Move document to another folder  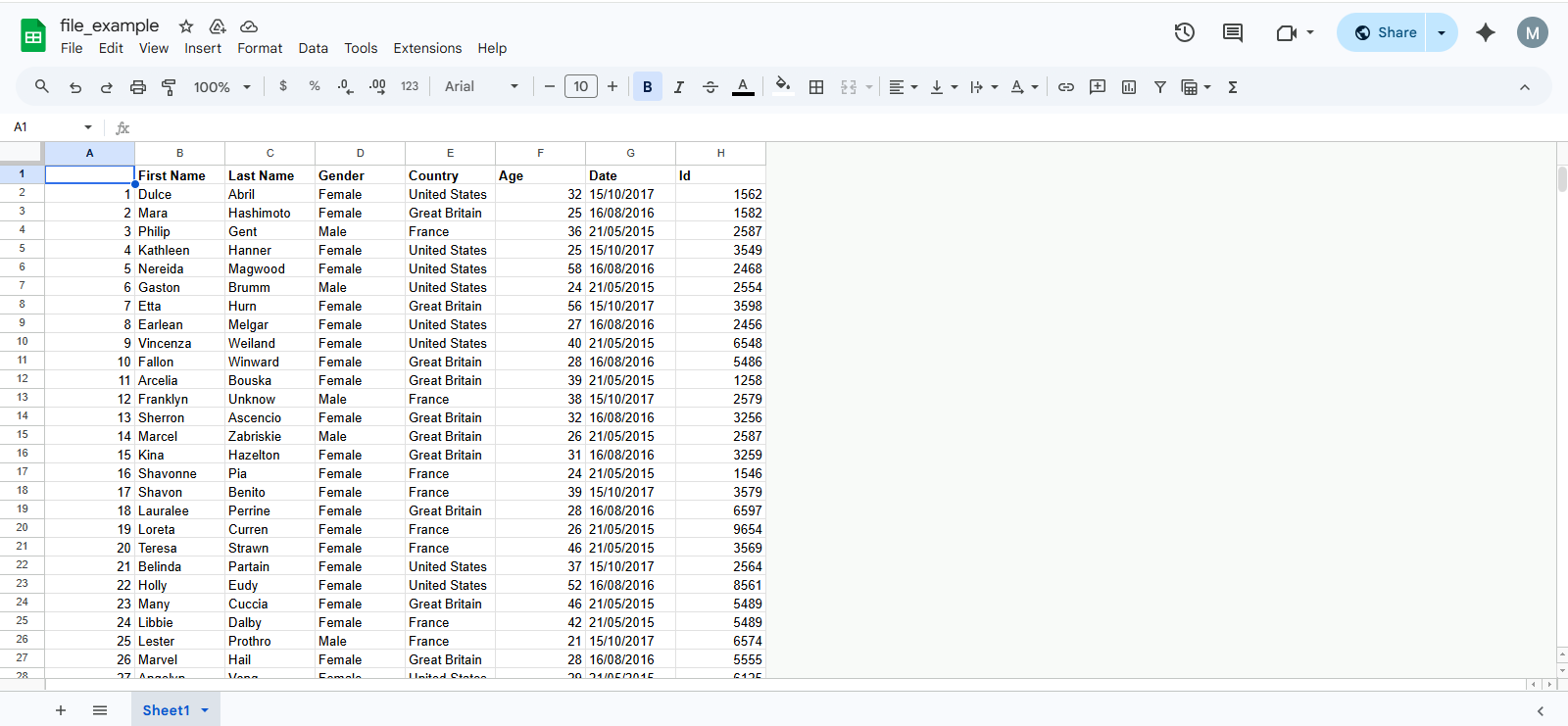tap(218, 26)
